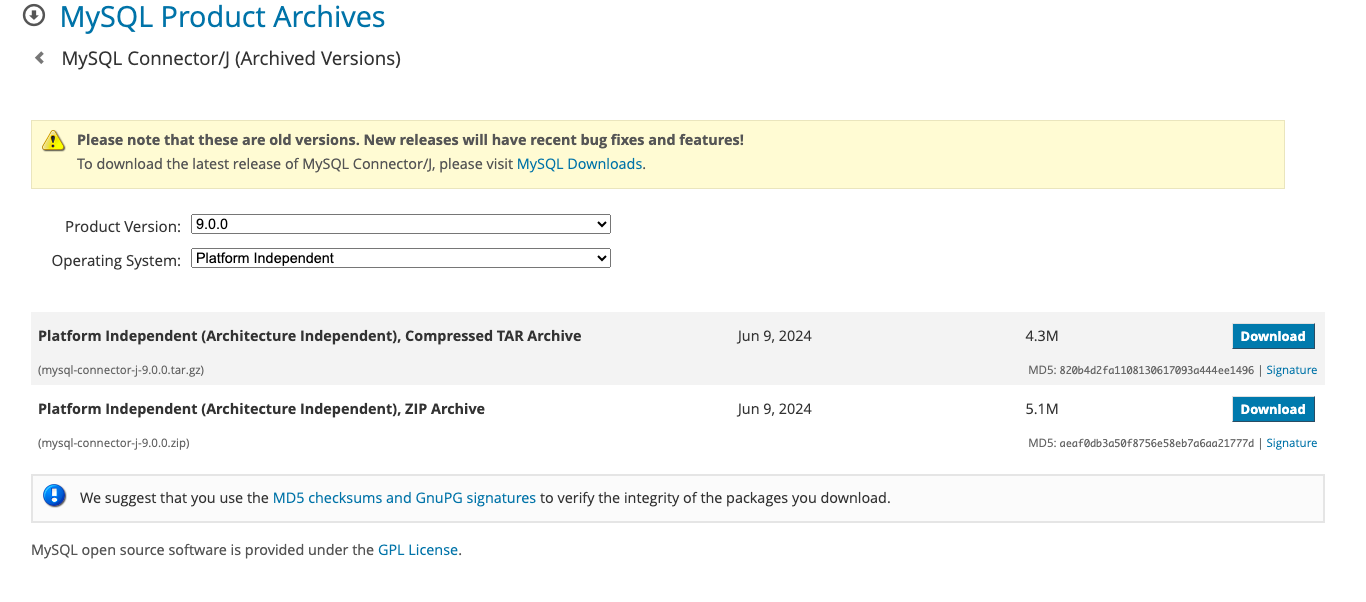The width and height of the screenshot is (1366, 602).
Task: Expand the Product Version selector showing 9.0.0
Action: tap(400, 223)
